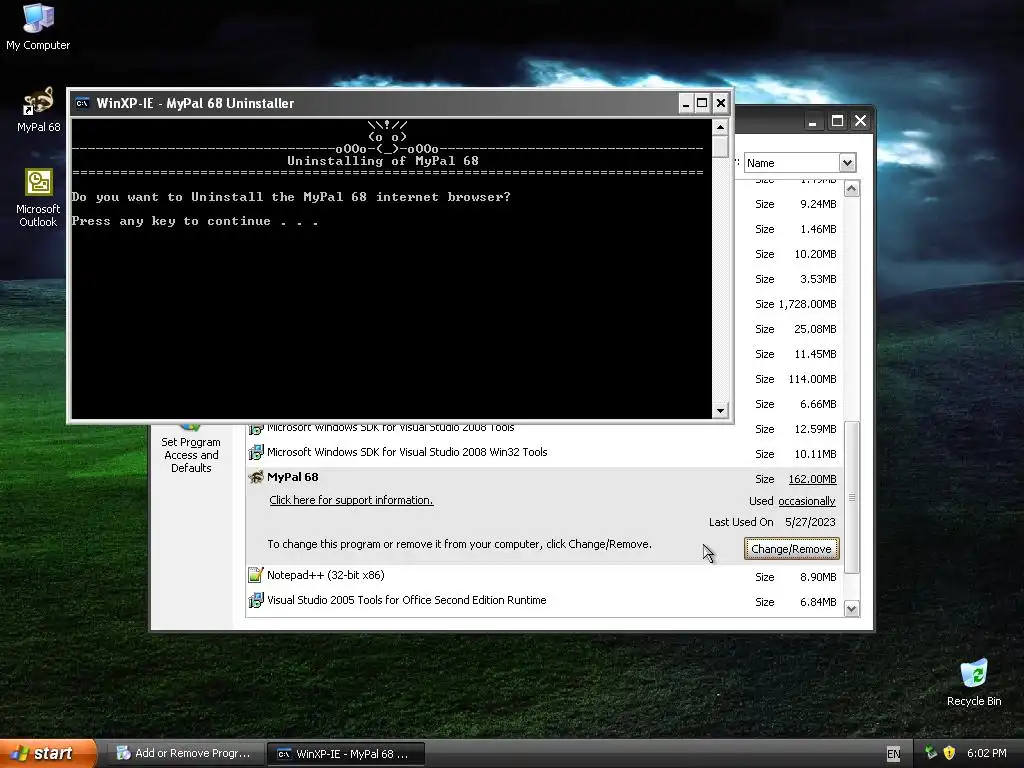Screen dimensions: 1024x768
Task: Close the Add or Remove Programs window
Action: [861, 121]
